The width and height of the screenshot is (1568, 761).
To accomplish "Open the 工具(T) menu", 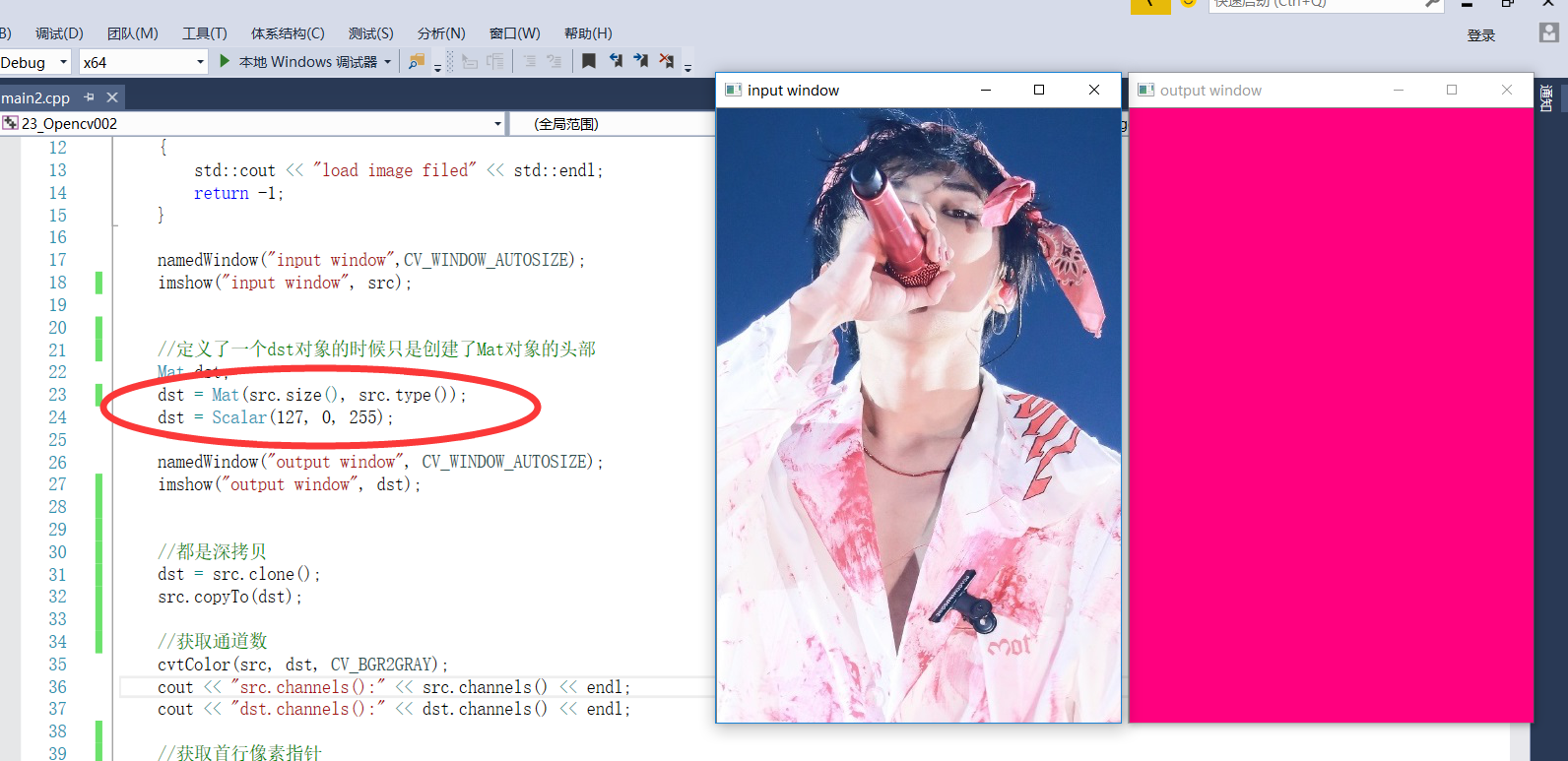I will coord(204,33).
